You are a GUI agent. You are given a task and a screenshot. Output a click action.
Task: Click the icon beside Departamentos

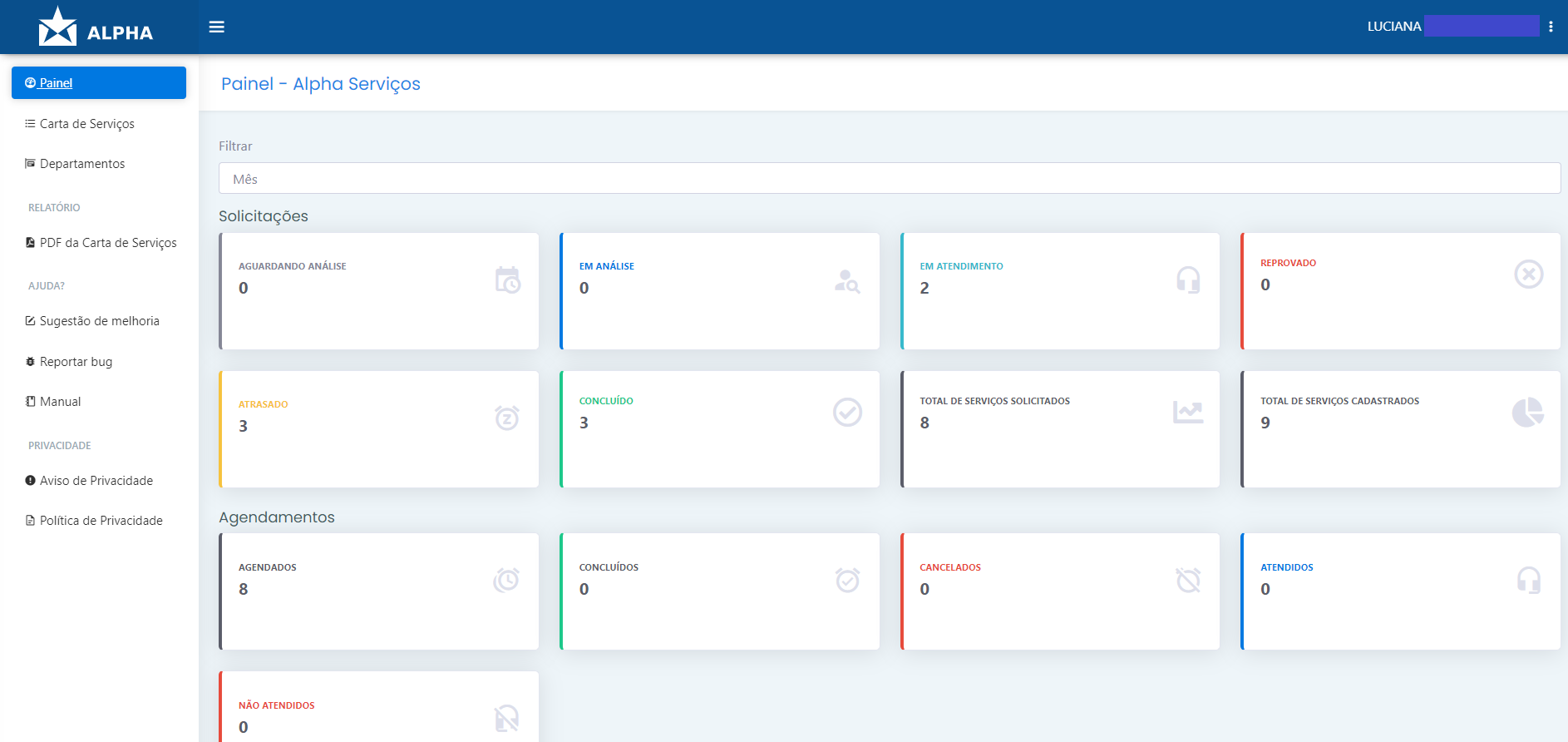point(30,163)
